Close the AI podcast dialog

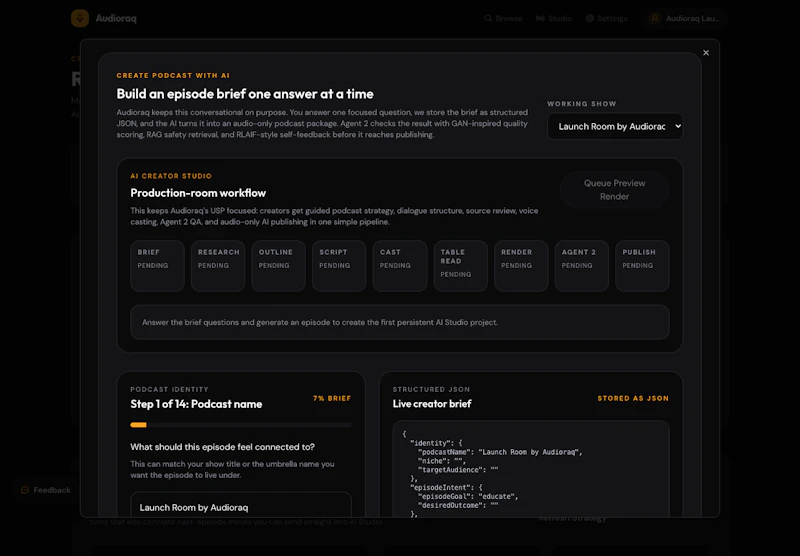[x=706, y=53]
